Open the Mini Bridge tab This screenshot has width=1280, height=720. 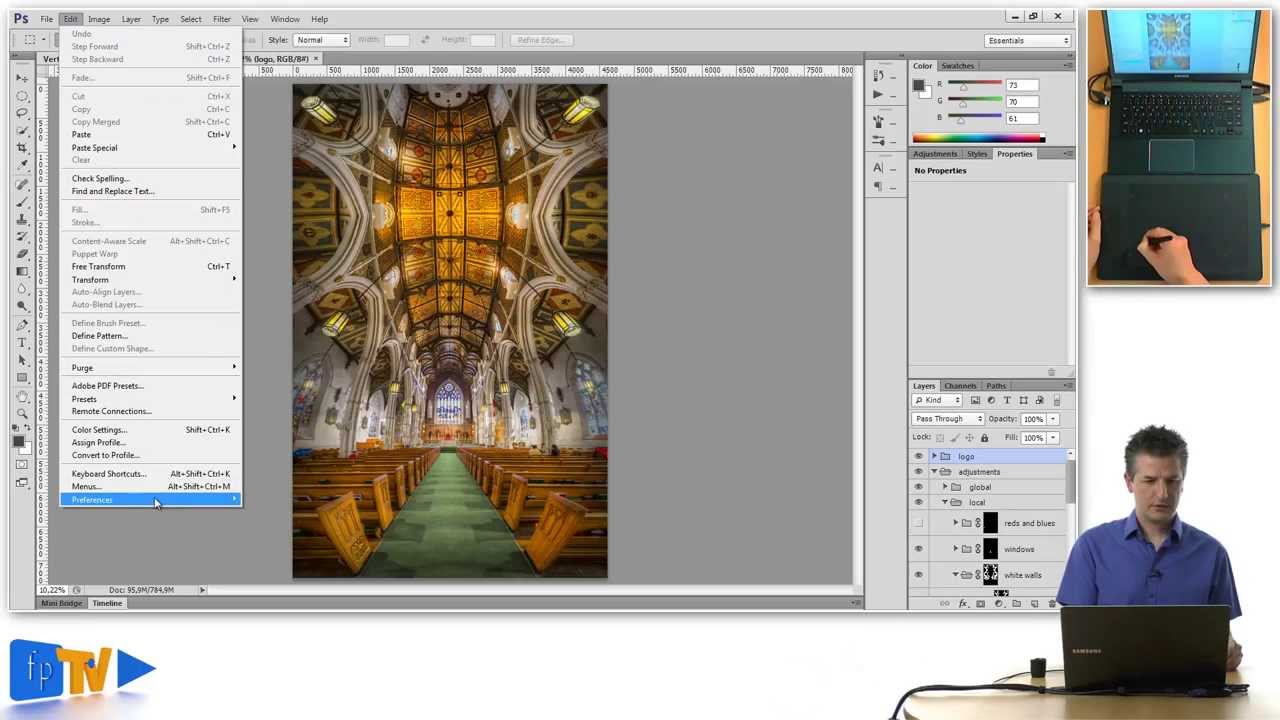click(61, 603)
